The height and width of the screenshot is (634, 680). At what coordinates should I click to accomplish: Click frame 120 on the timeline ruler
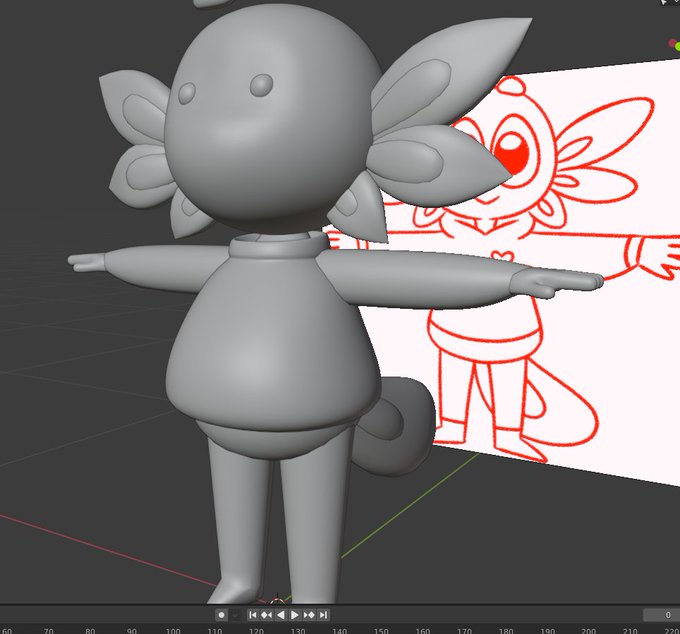pyautogui.click(x=256, y=631)
